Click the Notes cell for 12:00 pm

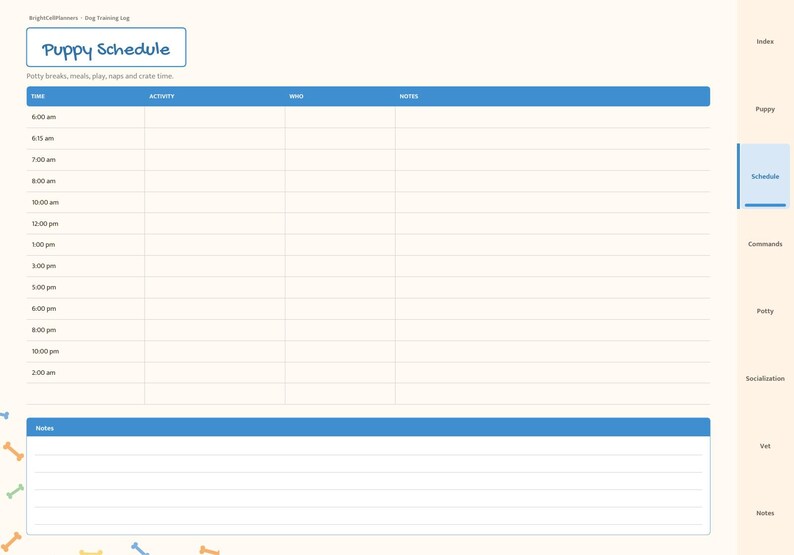coord(552,223)
